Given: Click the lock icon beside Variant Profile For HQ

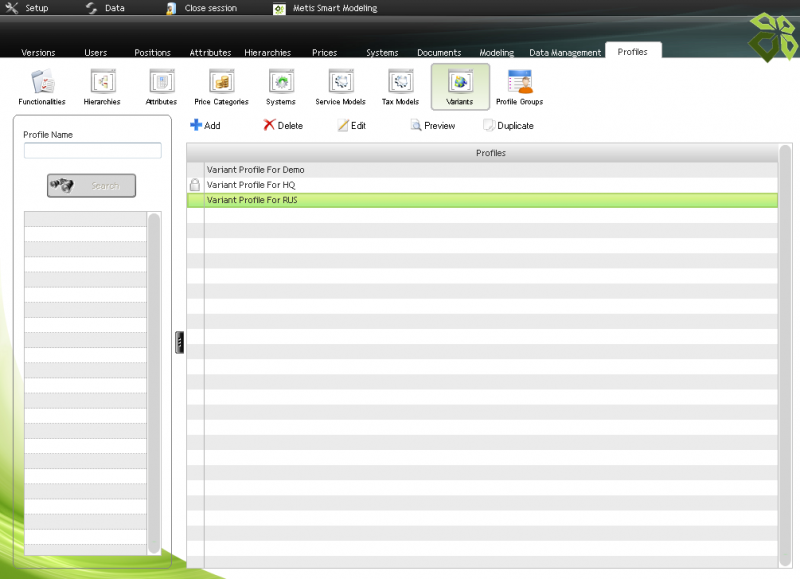Looking at the screenshot, I should coord(195,185).
